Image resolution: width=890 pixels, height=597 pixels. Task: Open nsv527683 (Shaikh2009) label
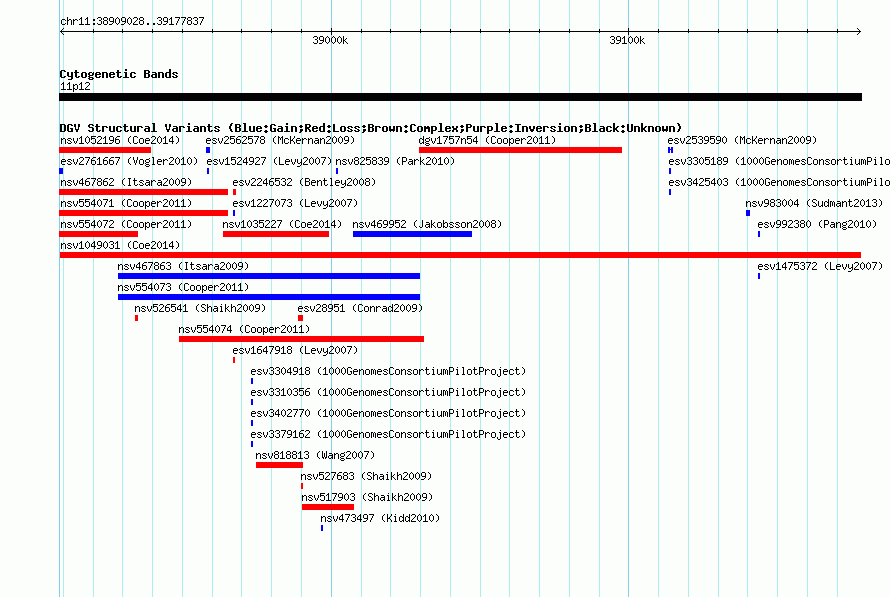(366, 476)
